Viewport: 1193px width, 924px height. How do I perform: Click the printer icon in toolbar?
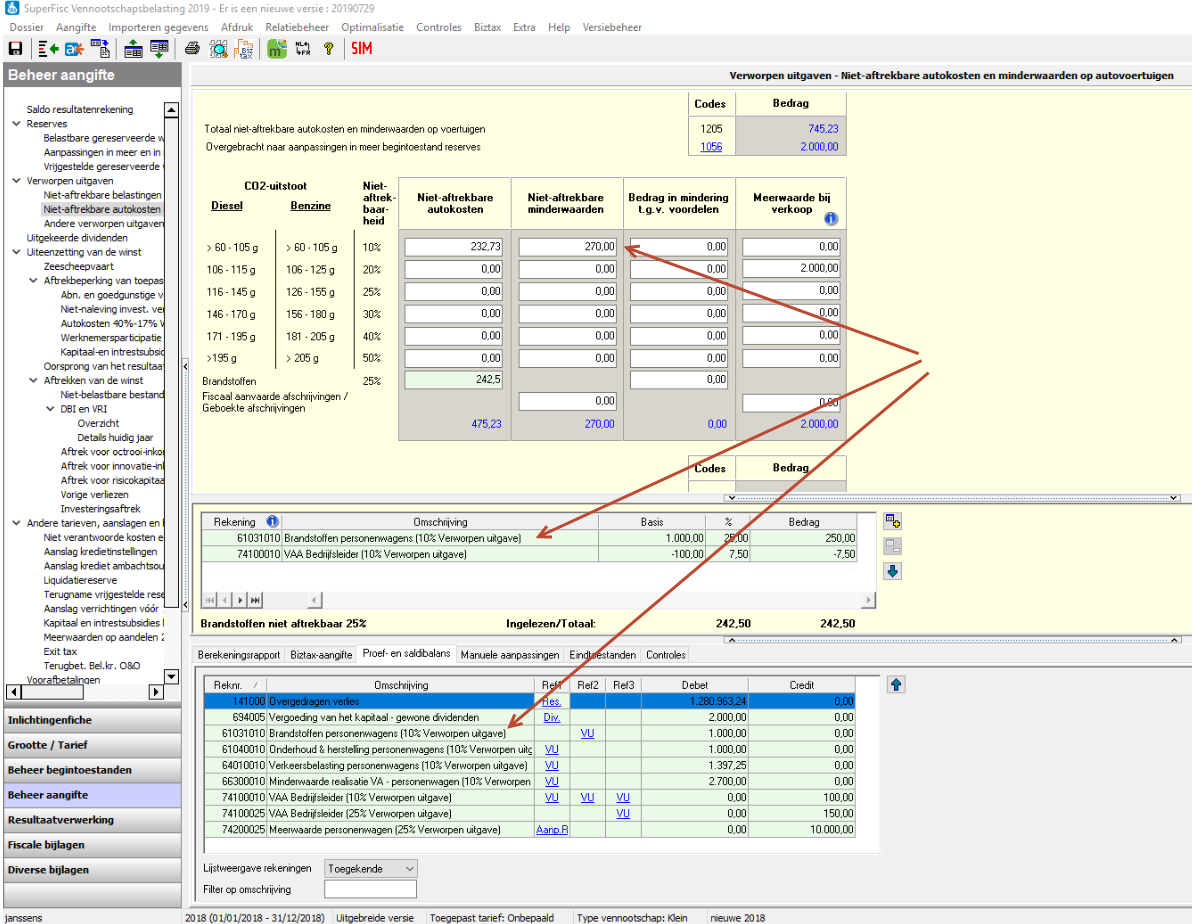(193, 48)
